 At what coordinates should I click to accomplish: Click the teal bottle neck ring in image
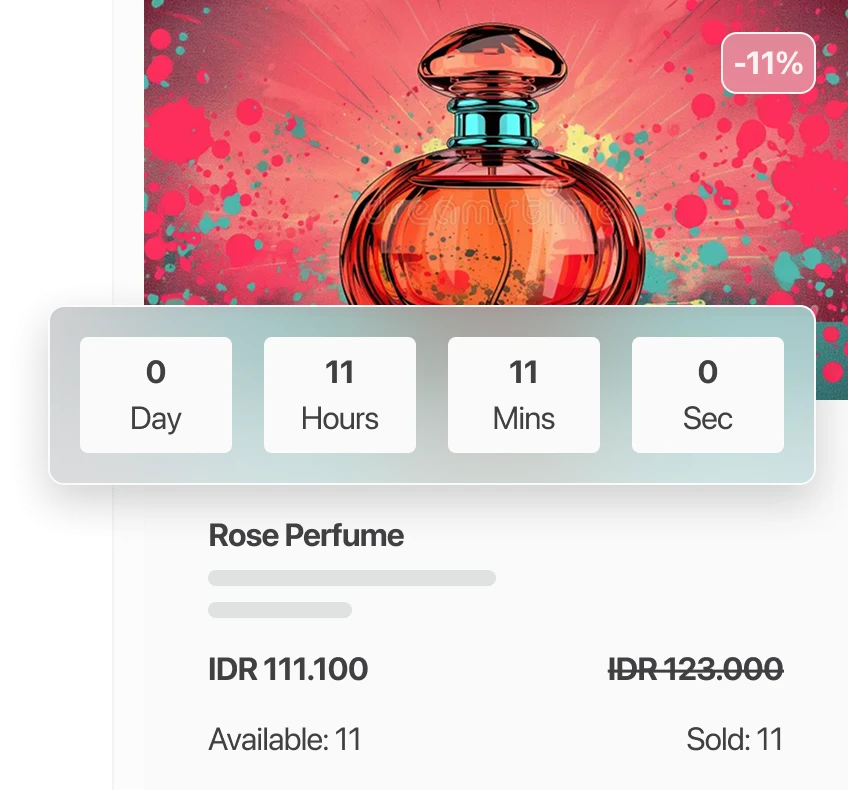point(493,123)
